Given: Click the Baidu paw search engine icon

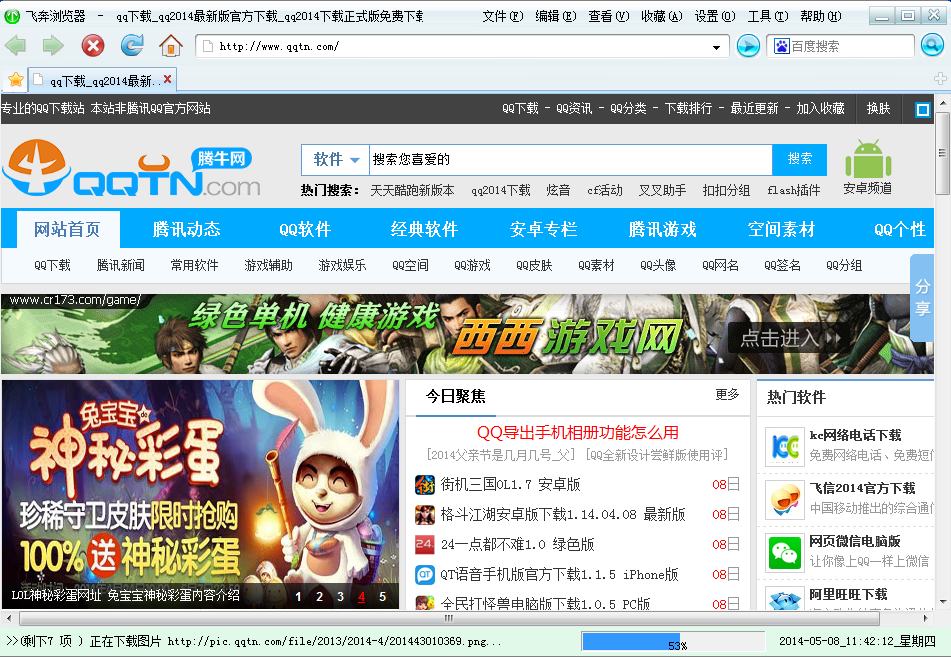Looking at the screenshot, I should (781, 46).
